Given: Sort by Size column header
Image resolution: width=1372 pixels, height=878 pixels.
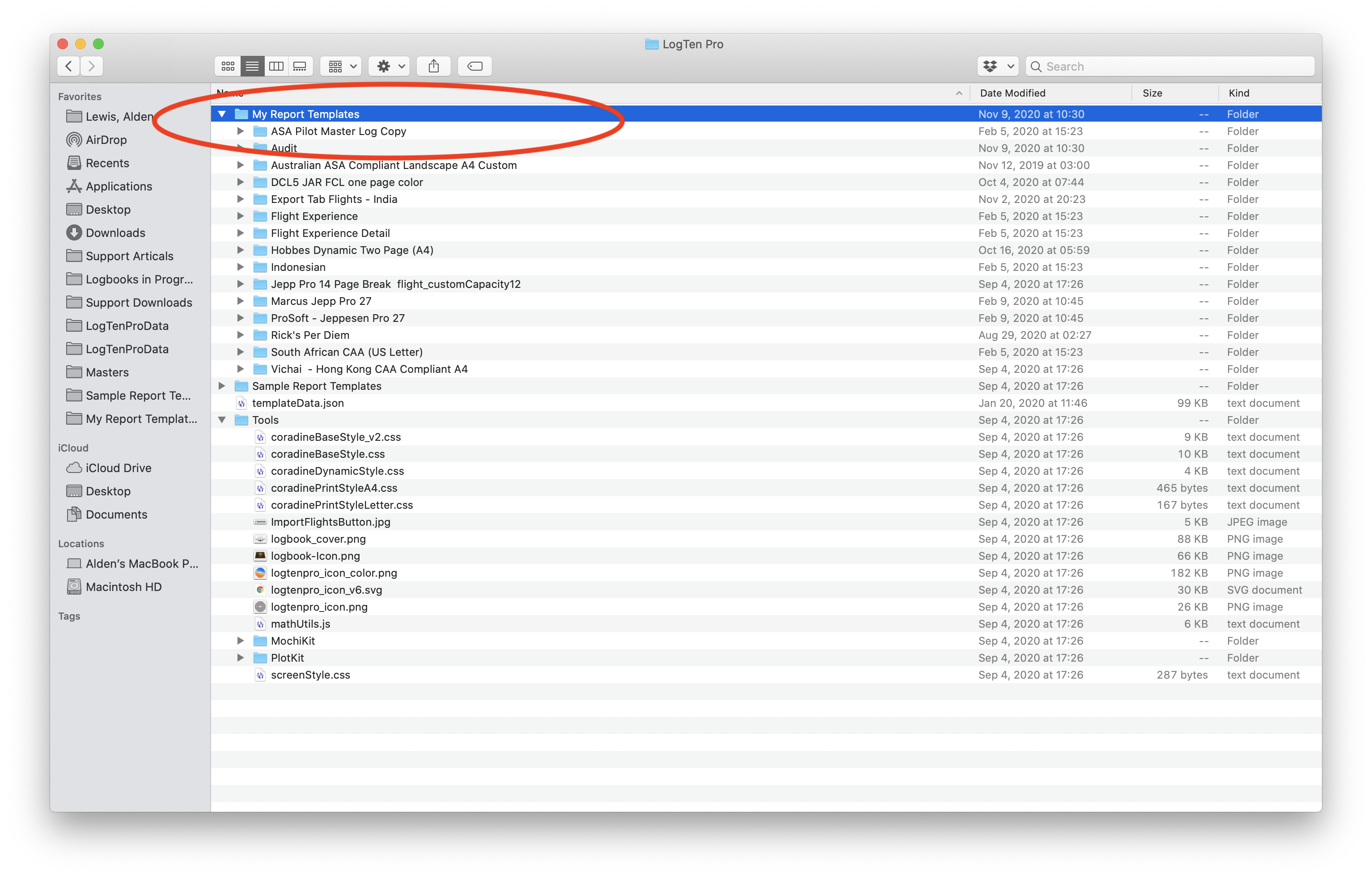Looking at the screenshot, I should click(1174, 93).
